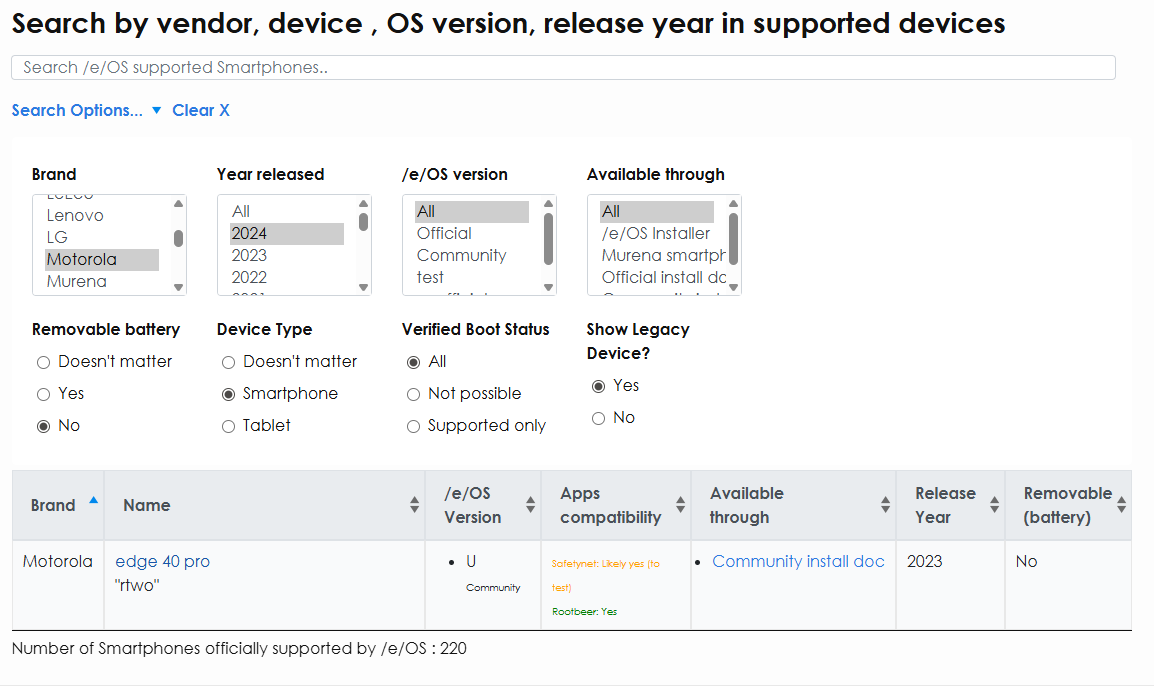The width and height of the screenshot is (1154, 686).
Task: Choose No for Show Legacy Device
Action: pos(598,418)
